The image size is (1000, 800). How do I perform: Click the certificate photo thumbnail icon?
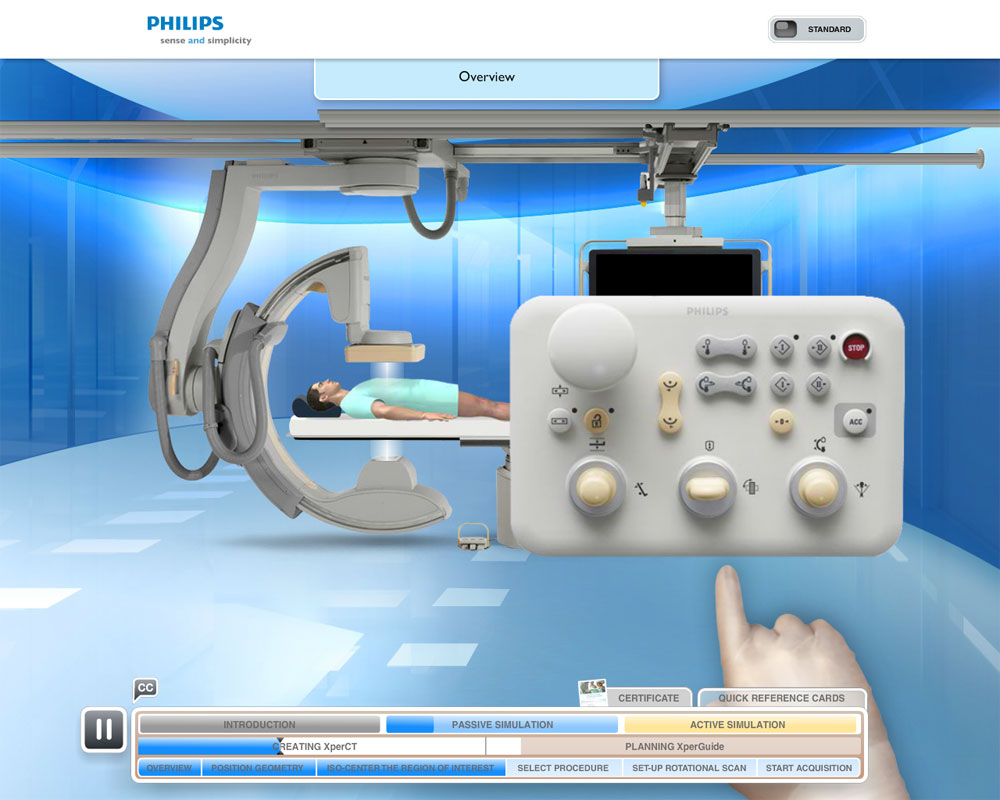tap(592, 692)
